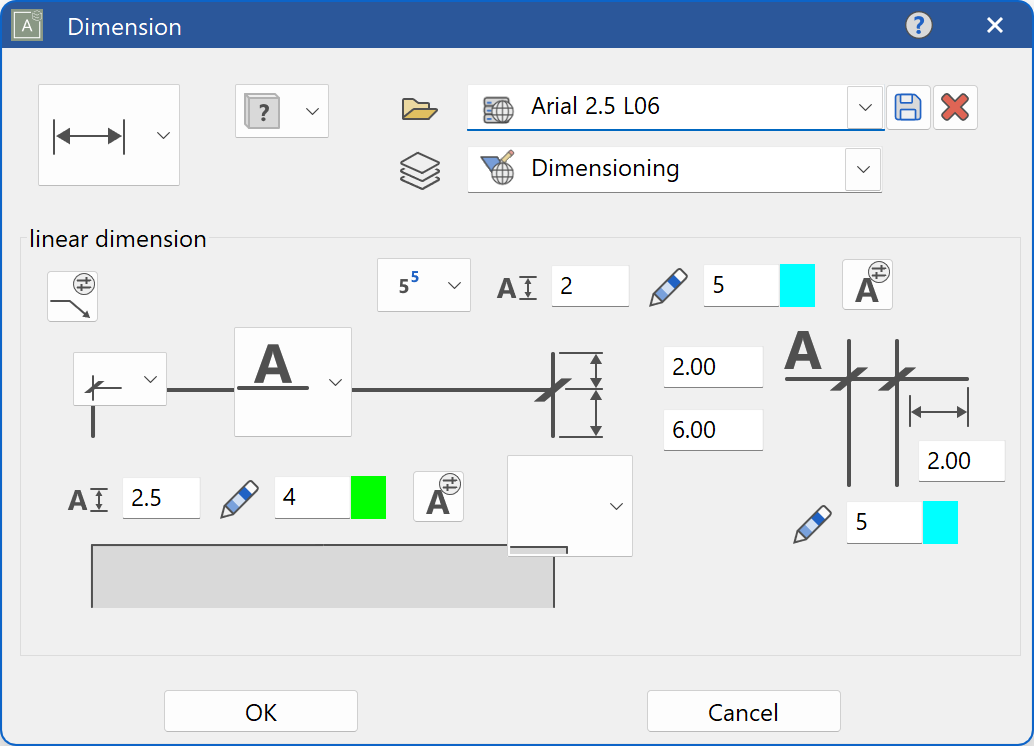
Task: Save the Arial 2.5 L06 dimension style
Action: click(x=908, y=107)
